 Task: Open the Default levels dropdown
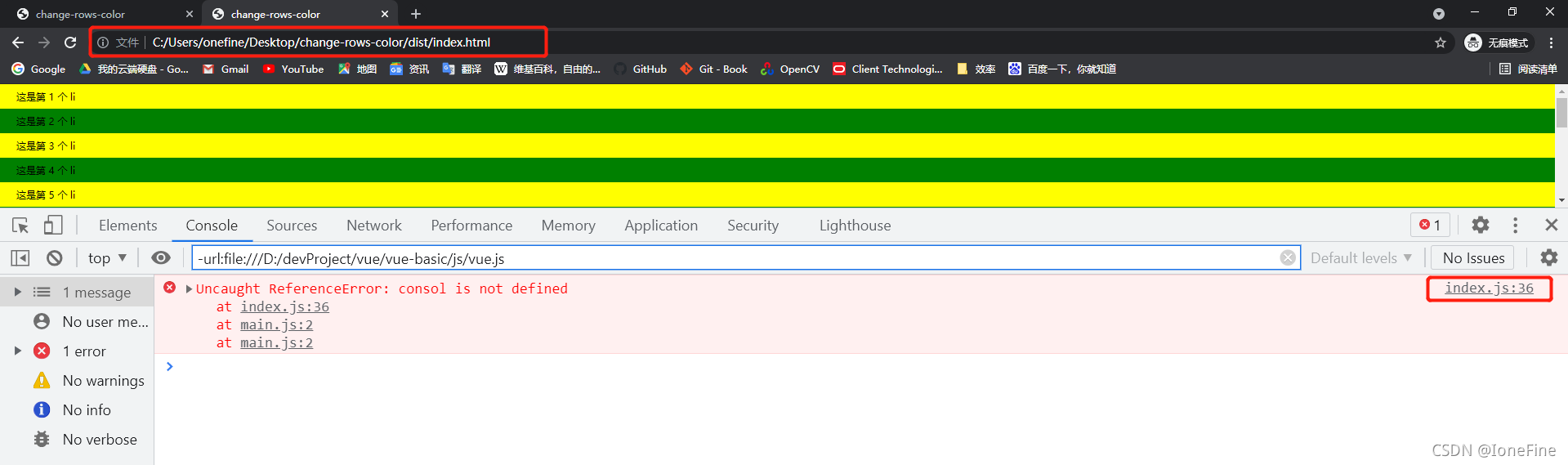click(1361, 258)
